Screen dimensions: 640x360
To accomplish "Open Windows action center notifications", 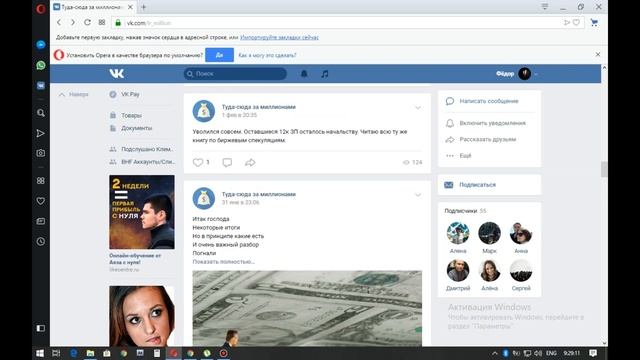I will point(593,353).
